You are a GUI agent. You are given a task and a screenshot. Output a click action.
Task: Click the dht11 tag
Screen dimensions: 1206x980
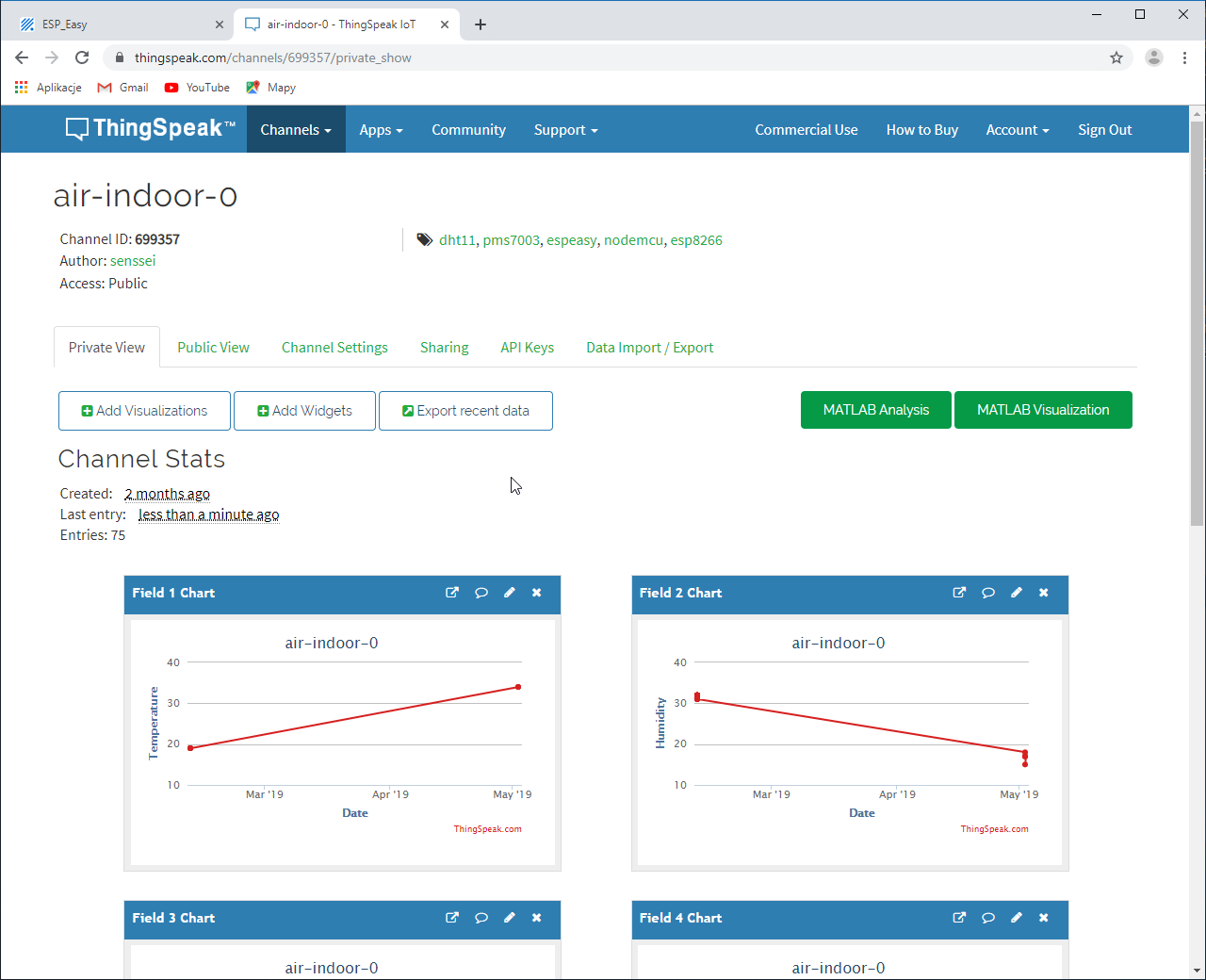[458, 240]
